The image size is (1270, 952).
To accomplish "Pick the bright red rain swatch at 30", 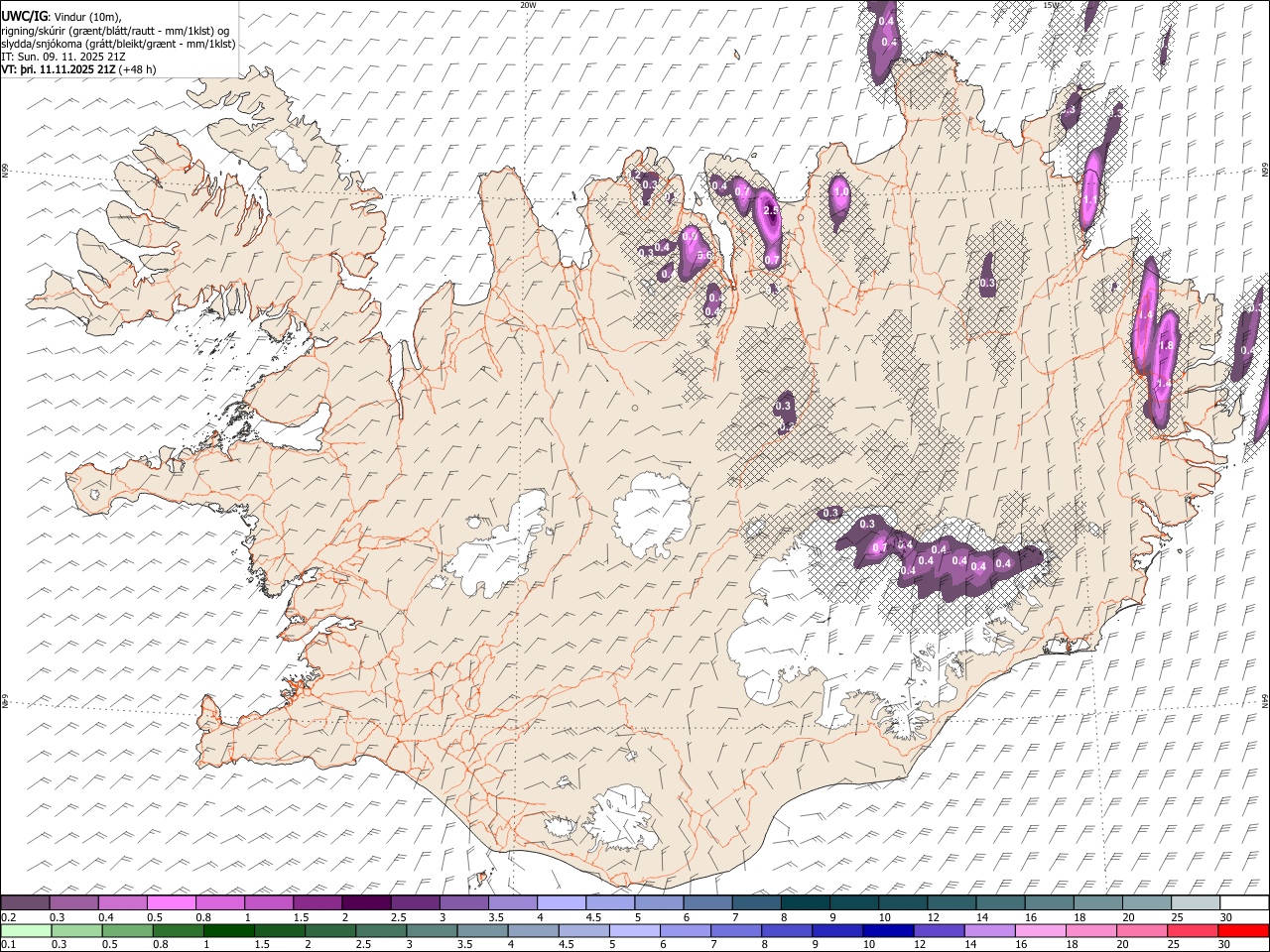I will click(x=1244, y=930).
